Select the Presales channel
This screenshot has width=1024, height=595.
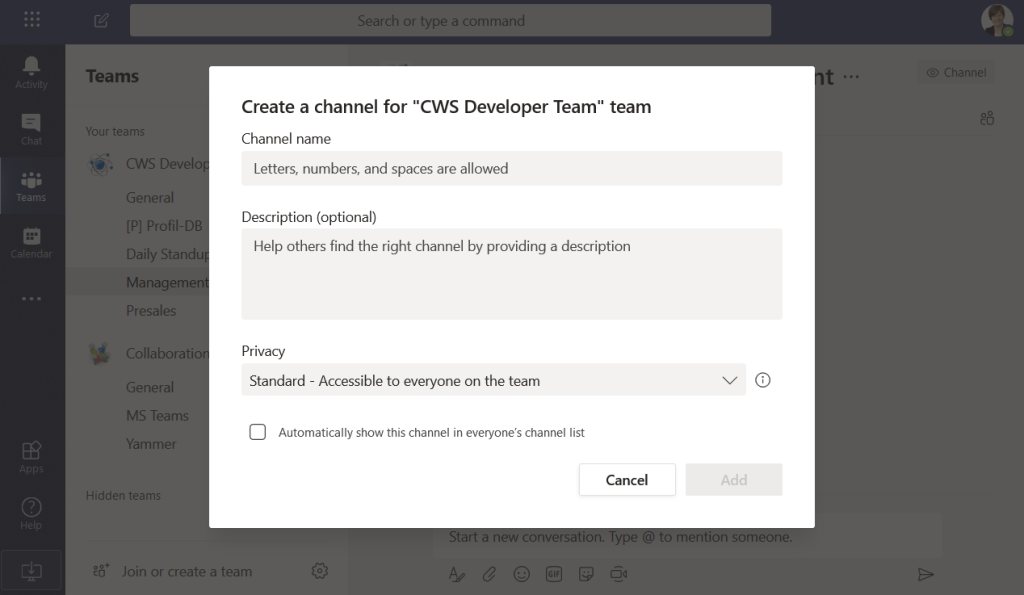coord(151,311)
